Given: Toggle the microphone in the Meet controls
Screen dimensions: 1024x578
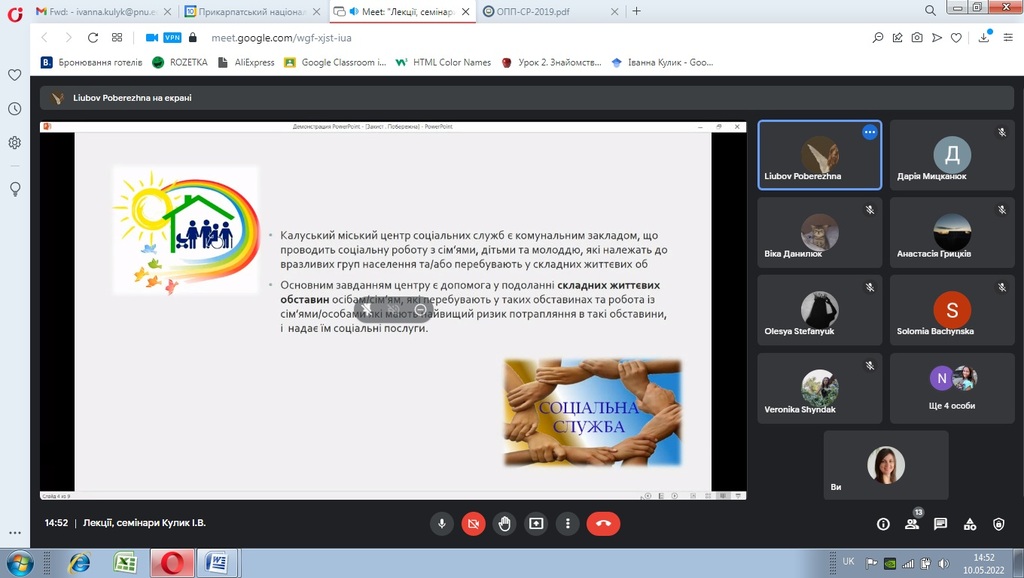Looking at the screenshot, I should click(x=441, y=523).
